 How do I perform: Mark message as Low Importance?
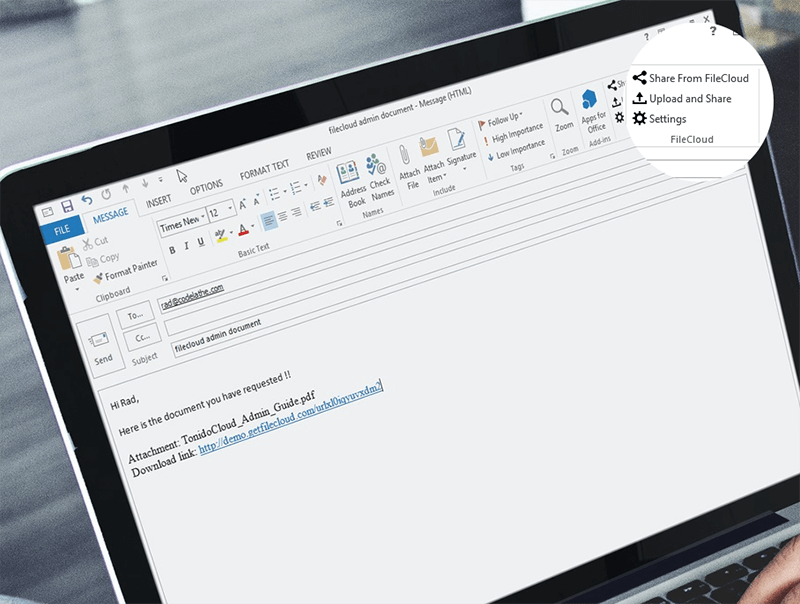pos(516,150)
